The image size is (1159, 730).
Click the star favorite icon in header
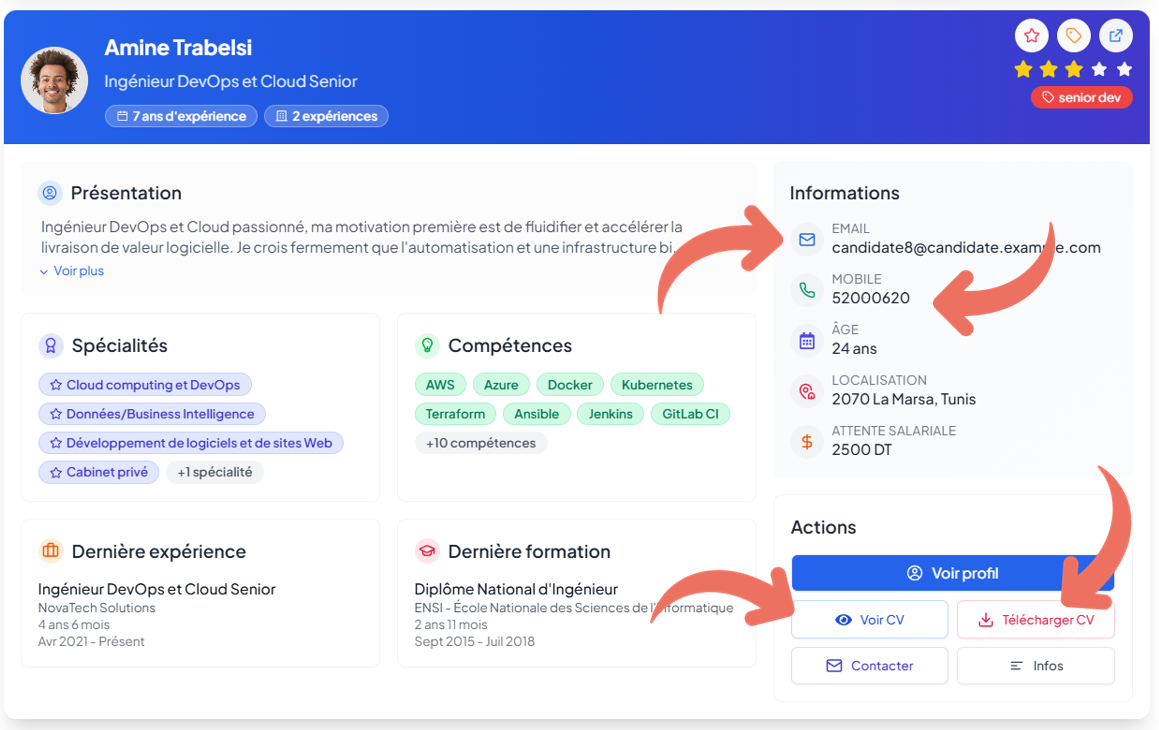1032,36
